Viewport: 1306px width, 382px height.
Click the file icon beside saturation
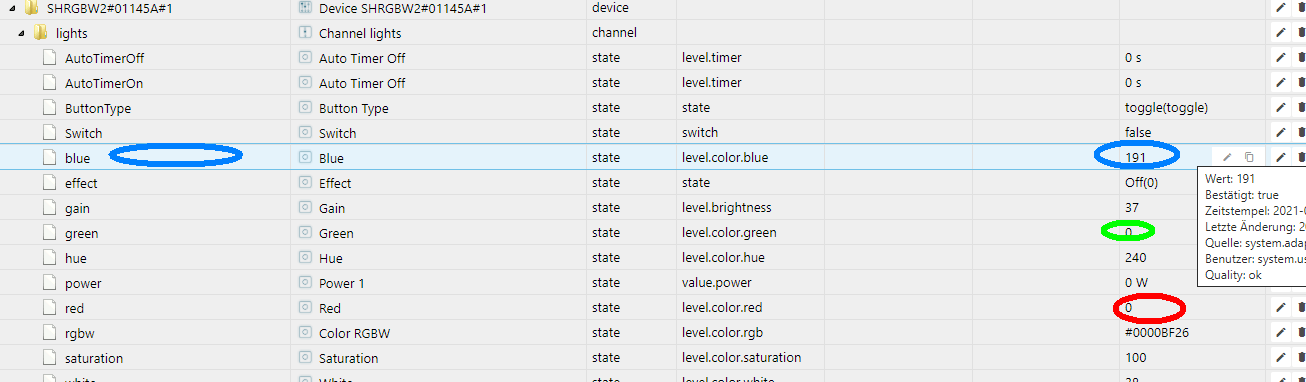[50, 358]
